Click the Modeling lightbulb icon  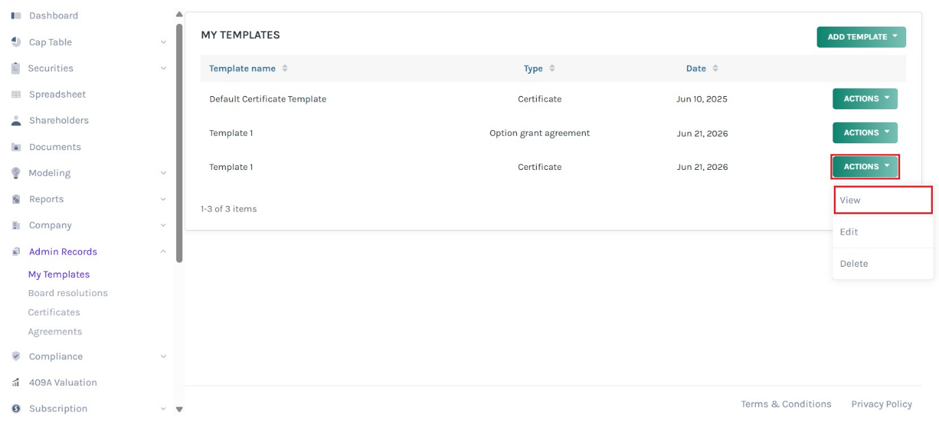16,173
